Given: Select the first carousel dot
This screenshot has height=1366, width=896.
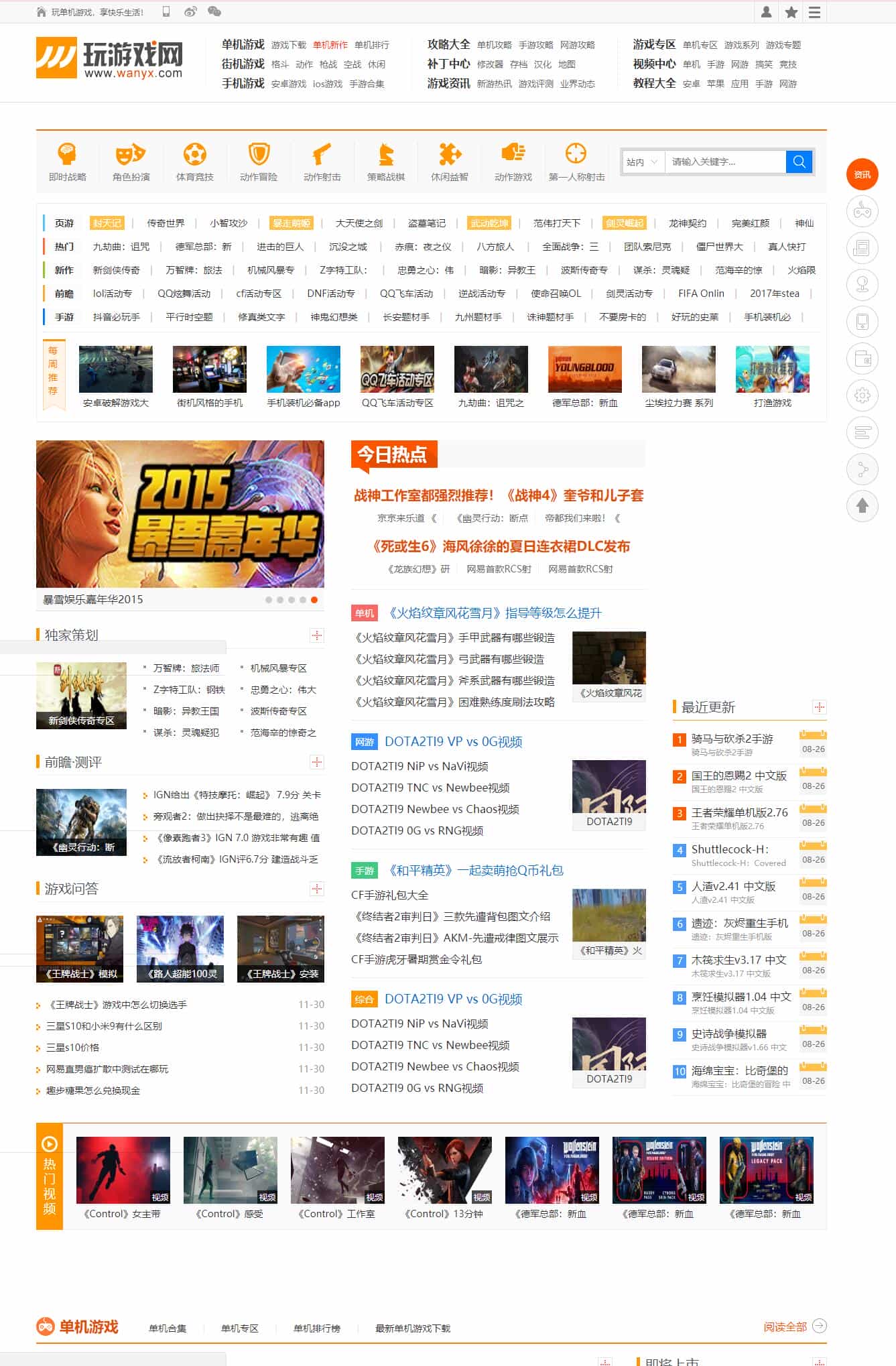Looking at the screenshot, I should pyautogui.click(x=269, y=600).
